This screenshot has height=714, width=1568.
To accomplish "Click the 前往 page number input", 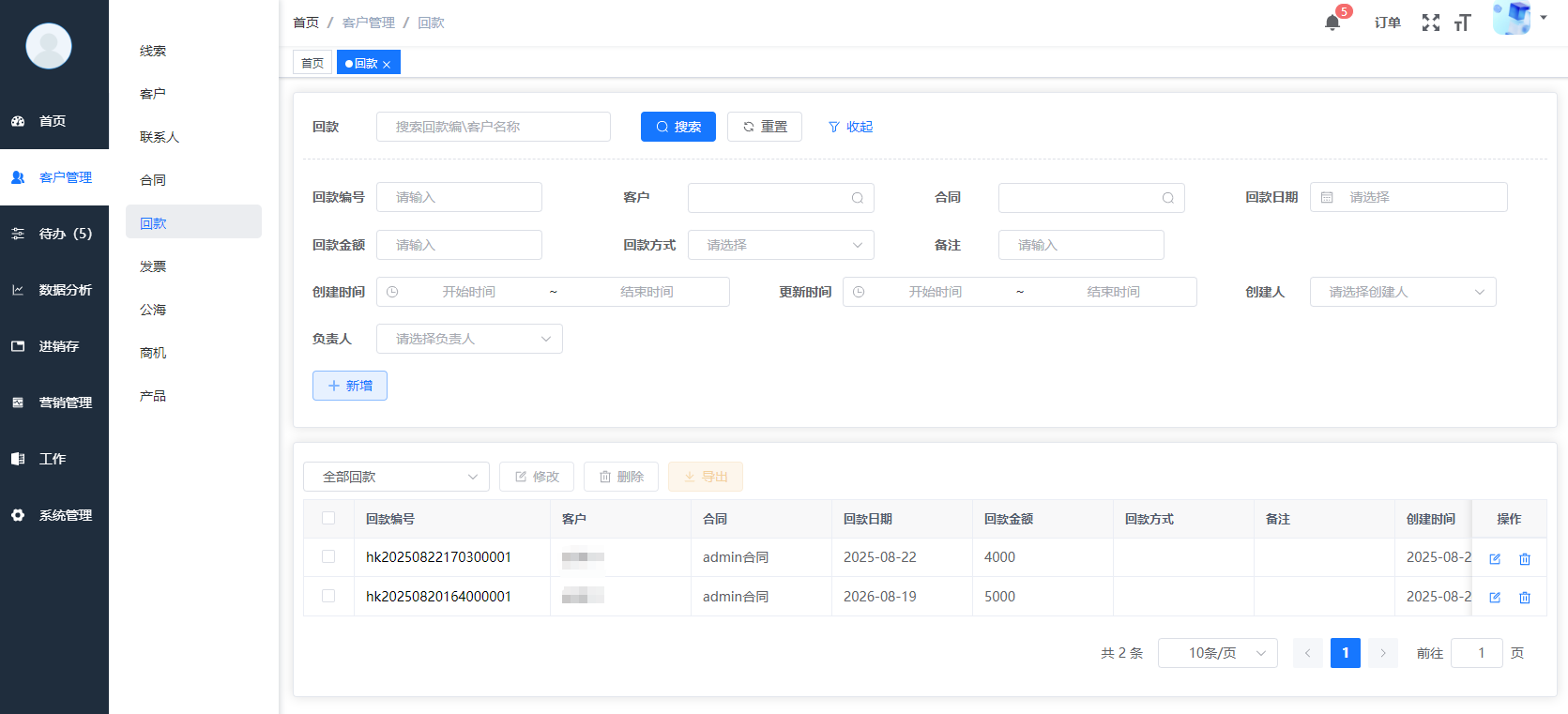I will click(1477, 653).
